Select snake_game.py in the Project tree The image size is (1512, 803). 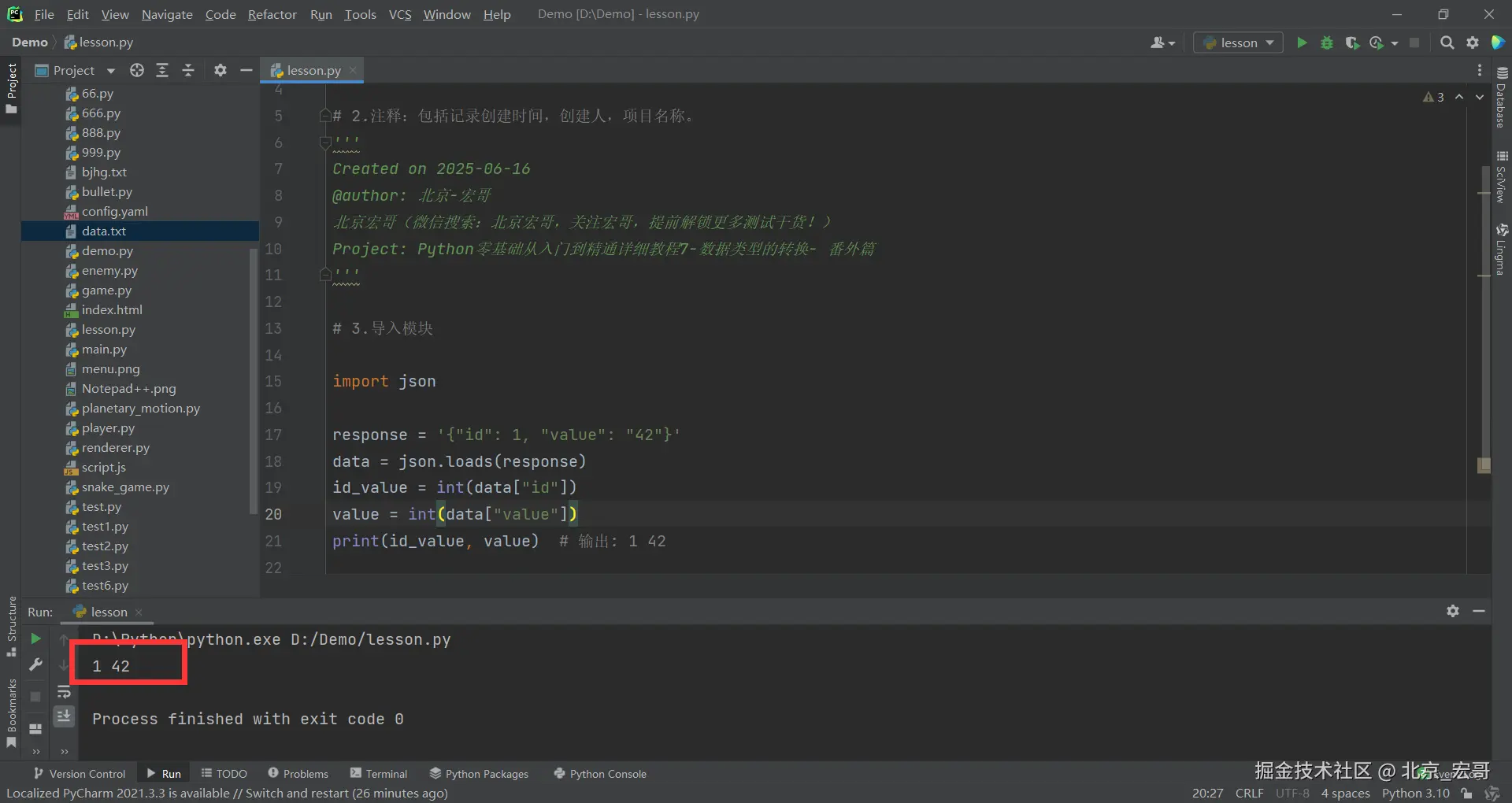pos(126,487)
